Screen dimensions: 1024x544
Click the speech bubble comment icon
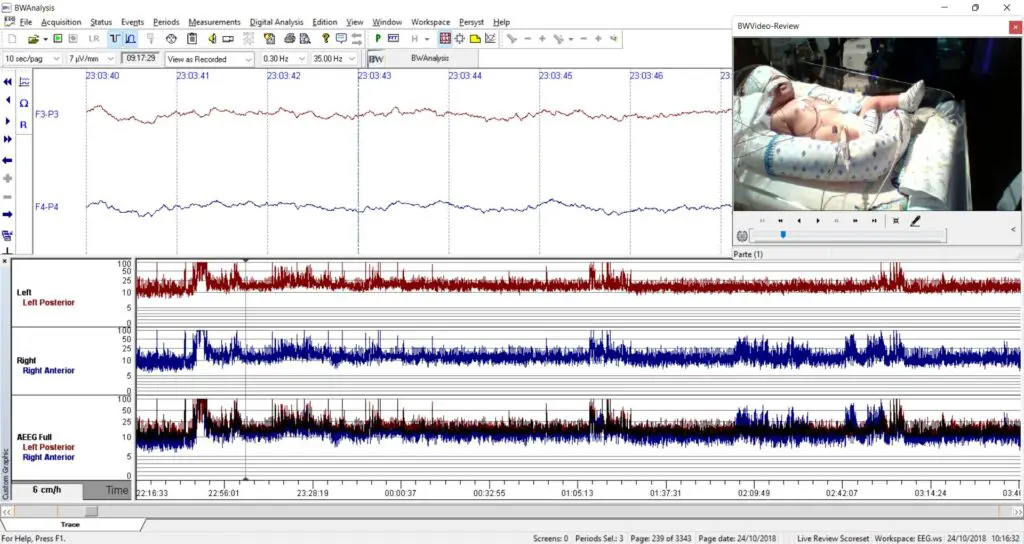[x=341, y=39]
